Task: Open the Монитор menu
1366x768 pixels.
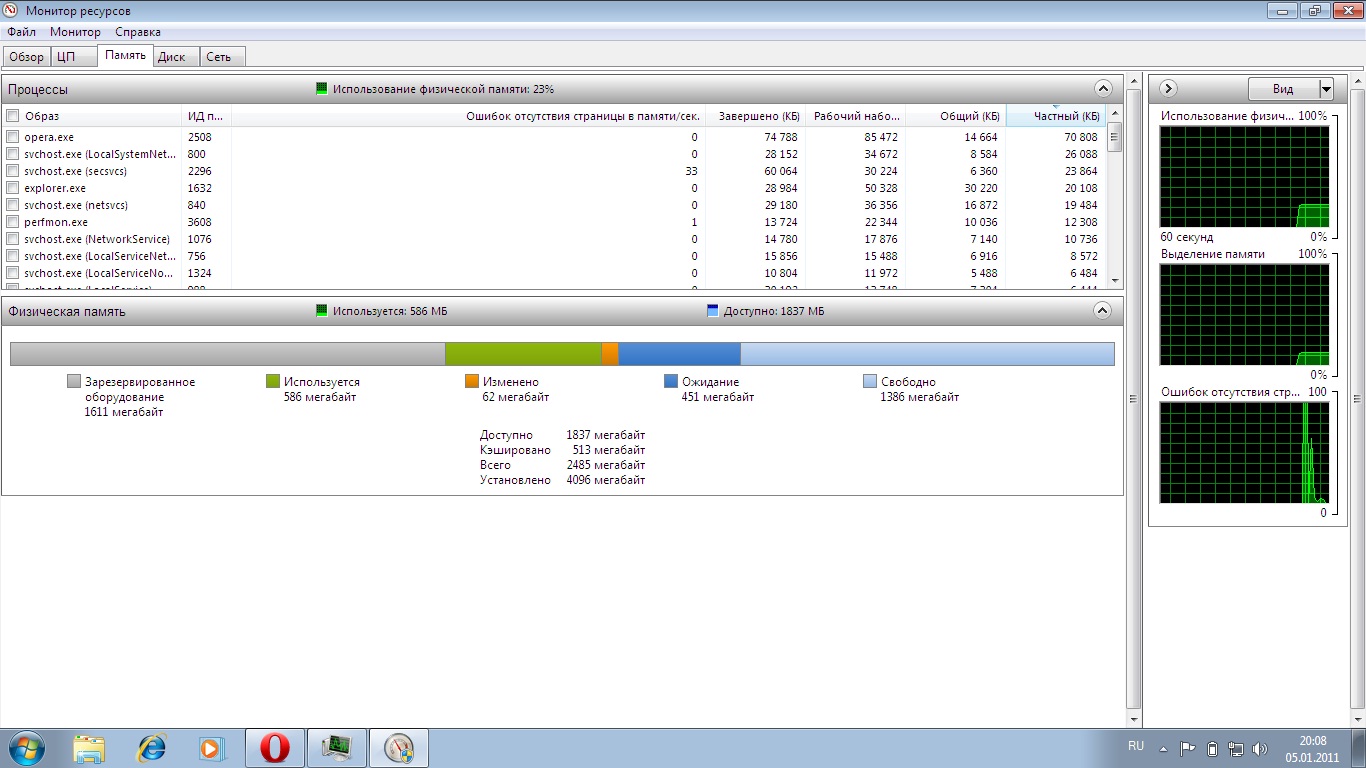Action: click(75, 32)
